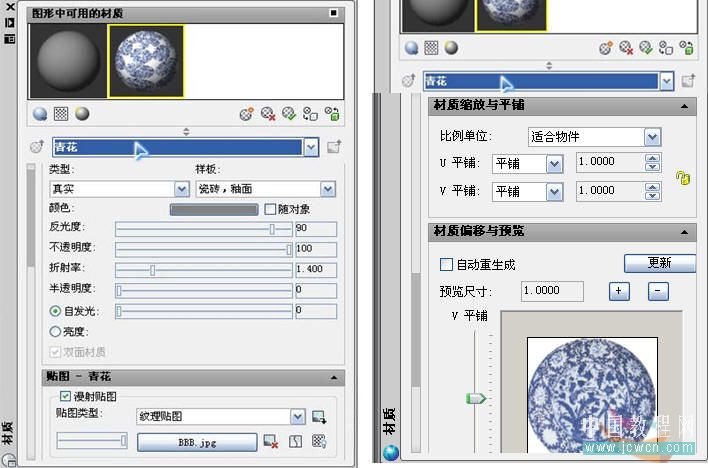The image size is (708, 468).
Task: Click the map settings icon next to 纹理贴图
Action: tap(319, 417)
